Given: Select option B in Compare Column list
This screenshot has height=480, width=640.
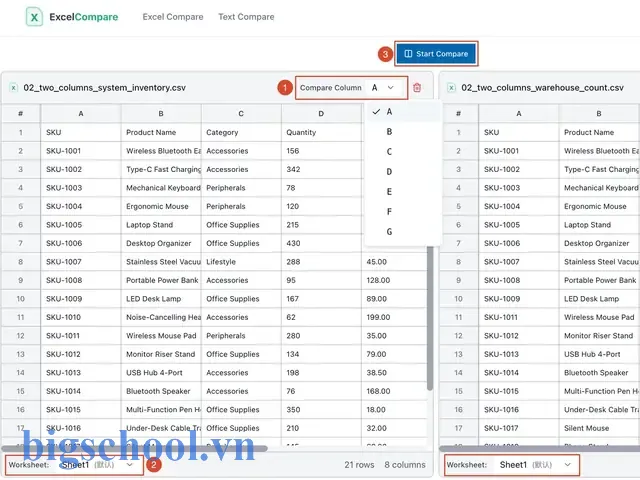Looking at the screenshot, I should tap(403, 131).
